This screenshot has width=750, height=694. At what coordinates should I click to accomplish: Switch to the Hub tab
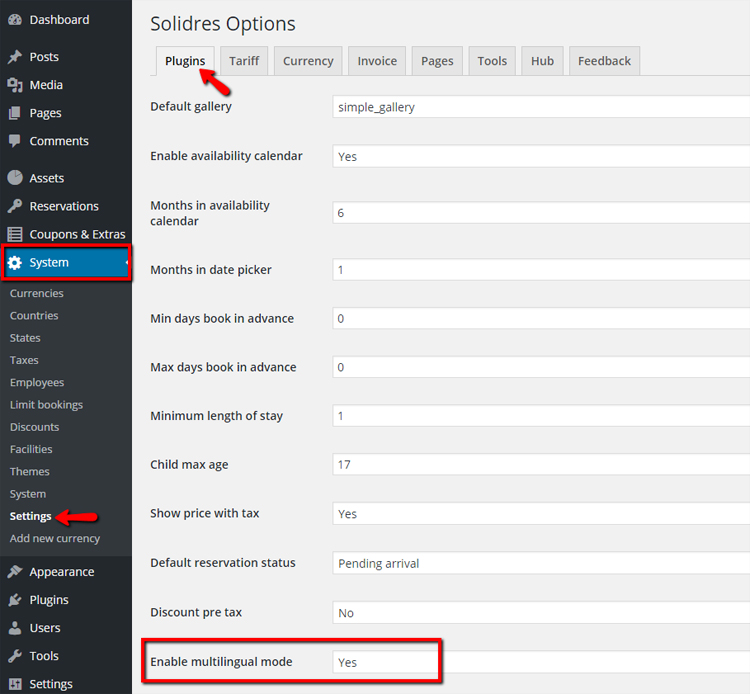(x=542, y=61)
